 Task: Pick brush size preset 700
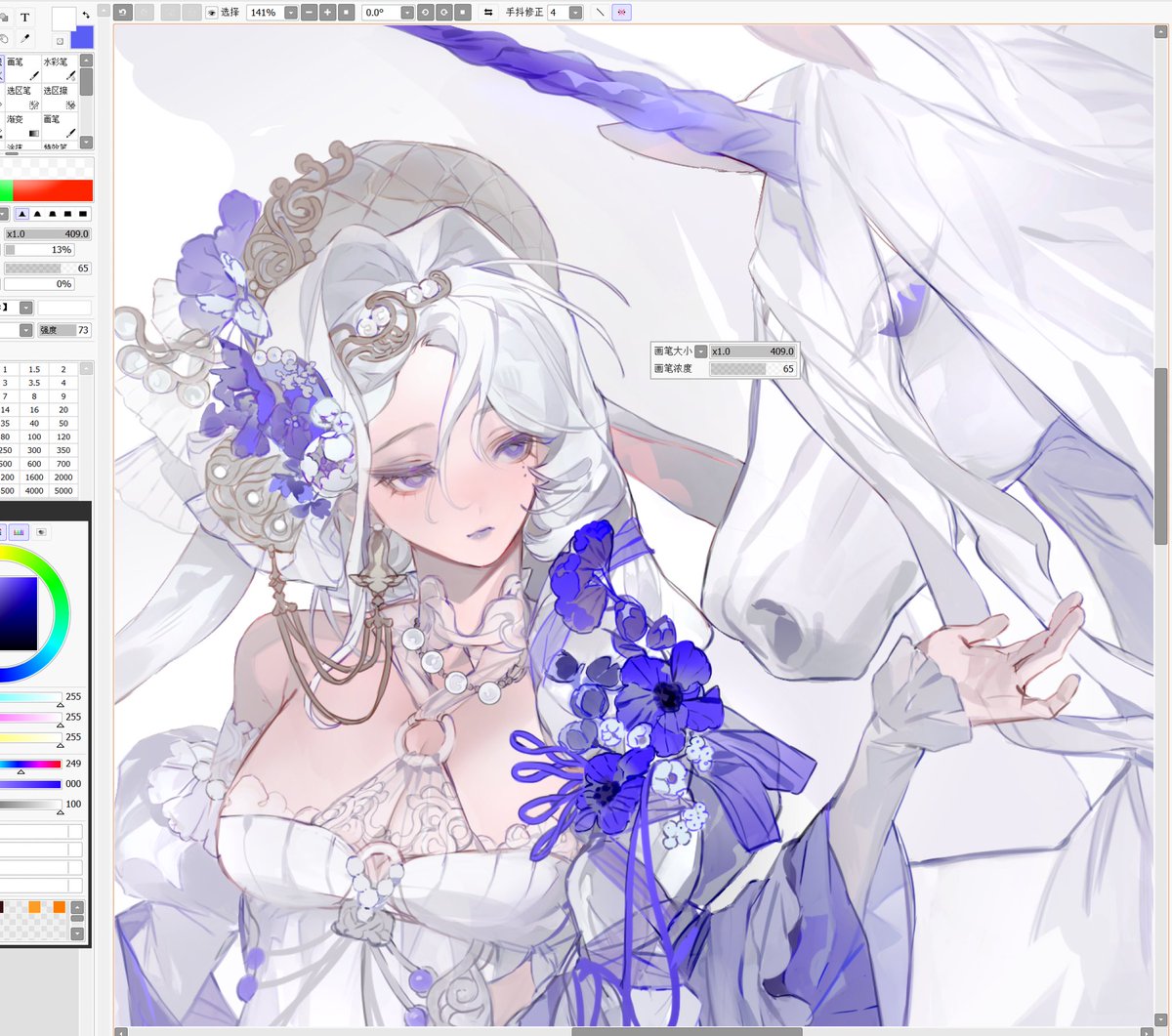click(x=63, y=464)
